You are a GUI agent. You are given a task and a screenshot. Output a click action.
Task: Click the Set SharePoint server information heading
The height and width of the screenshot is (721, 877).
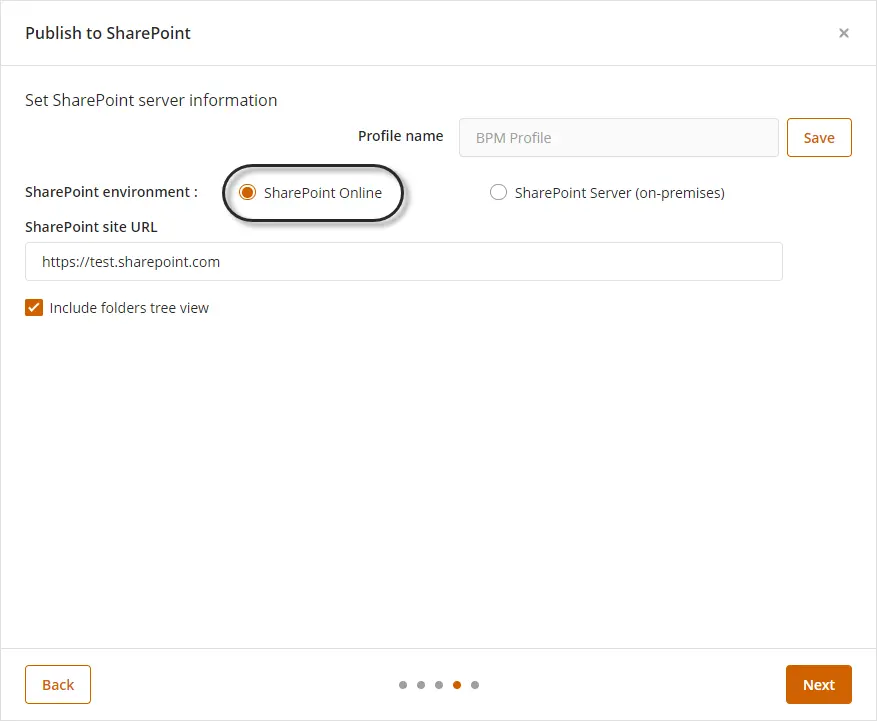click(151, 100)
